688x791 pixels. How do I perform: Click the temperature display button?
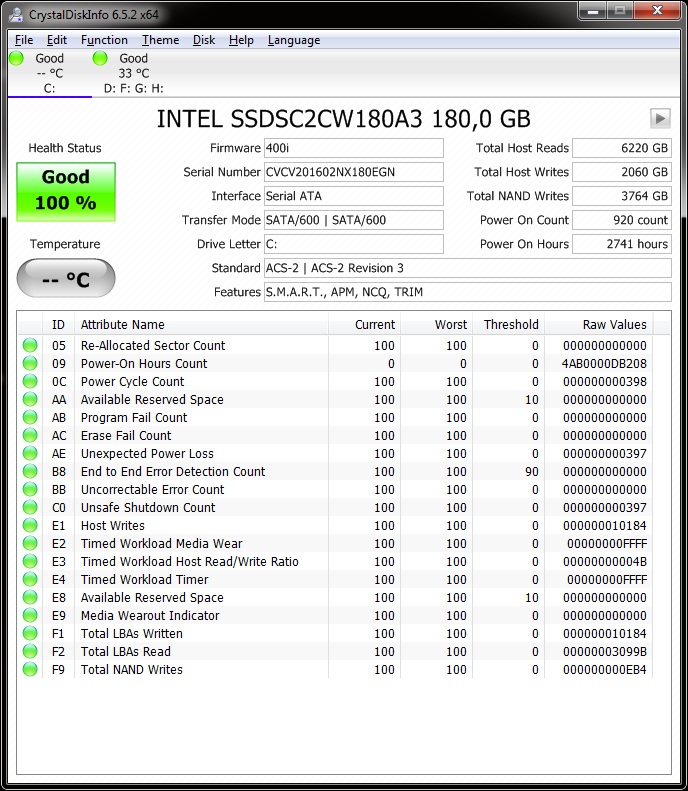coord(66,278)
